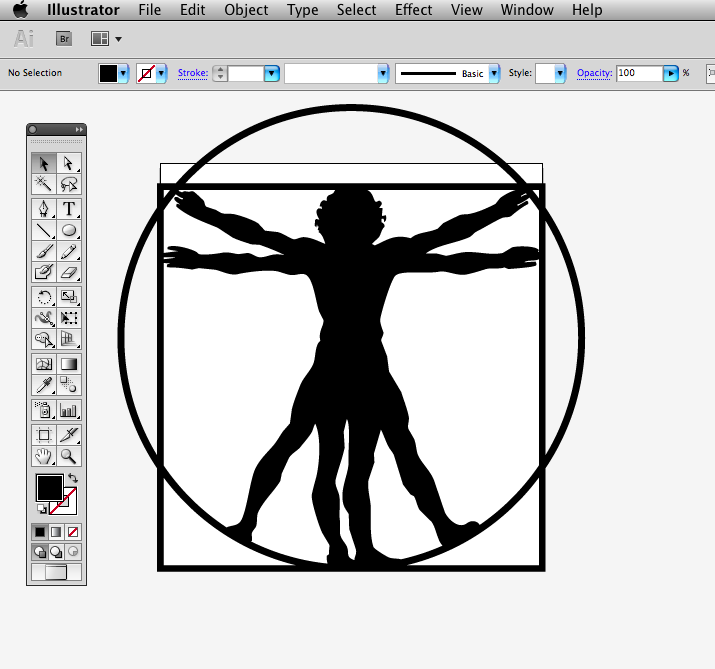Open the Object menu
Screen dimensions: 715x669
point(246,10)
